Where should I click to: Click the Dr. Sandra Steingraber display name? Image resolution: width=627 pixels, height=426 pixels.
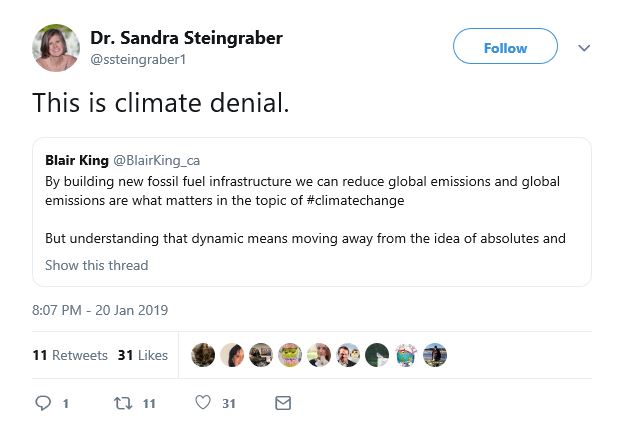coord(186,38)
